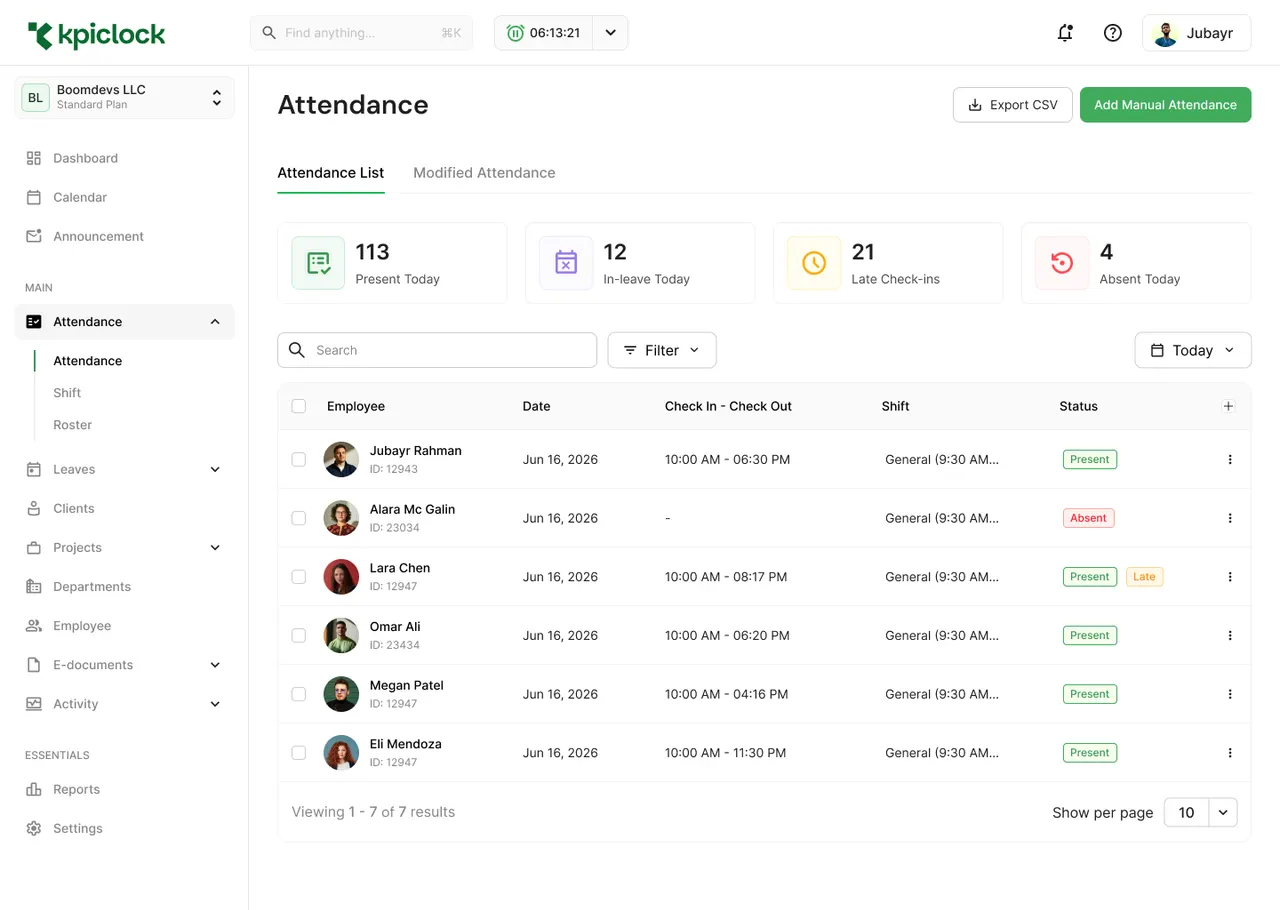Select the Attendance List tab

tap(331, 173)
